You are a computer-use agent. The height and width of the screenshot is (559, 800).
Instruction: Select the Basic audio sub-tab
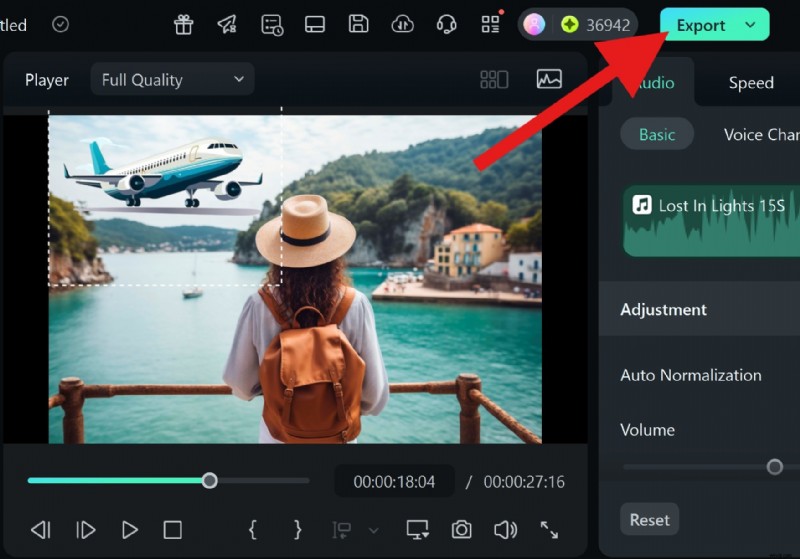tap(657, 134)
